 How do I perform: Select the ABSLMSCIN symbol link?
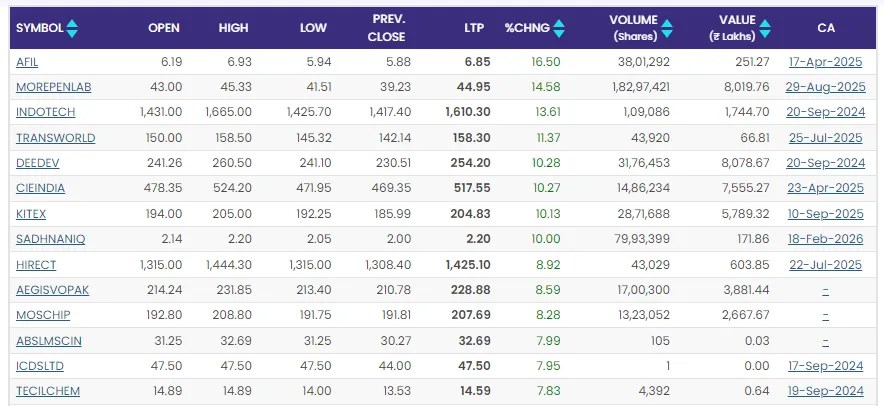click(x=49, y=340)
